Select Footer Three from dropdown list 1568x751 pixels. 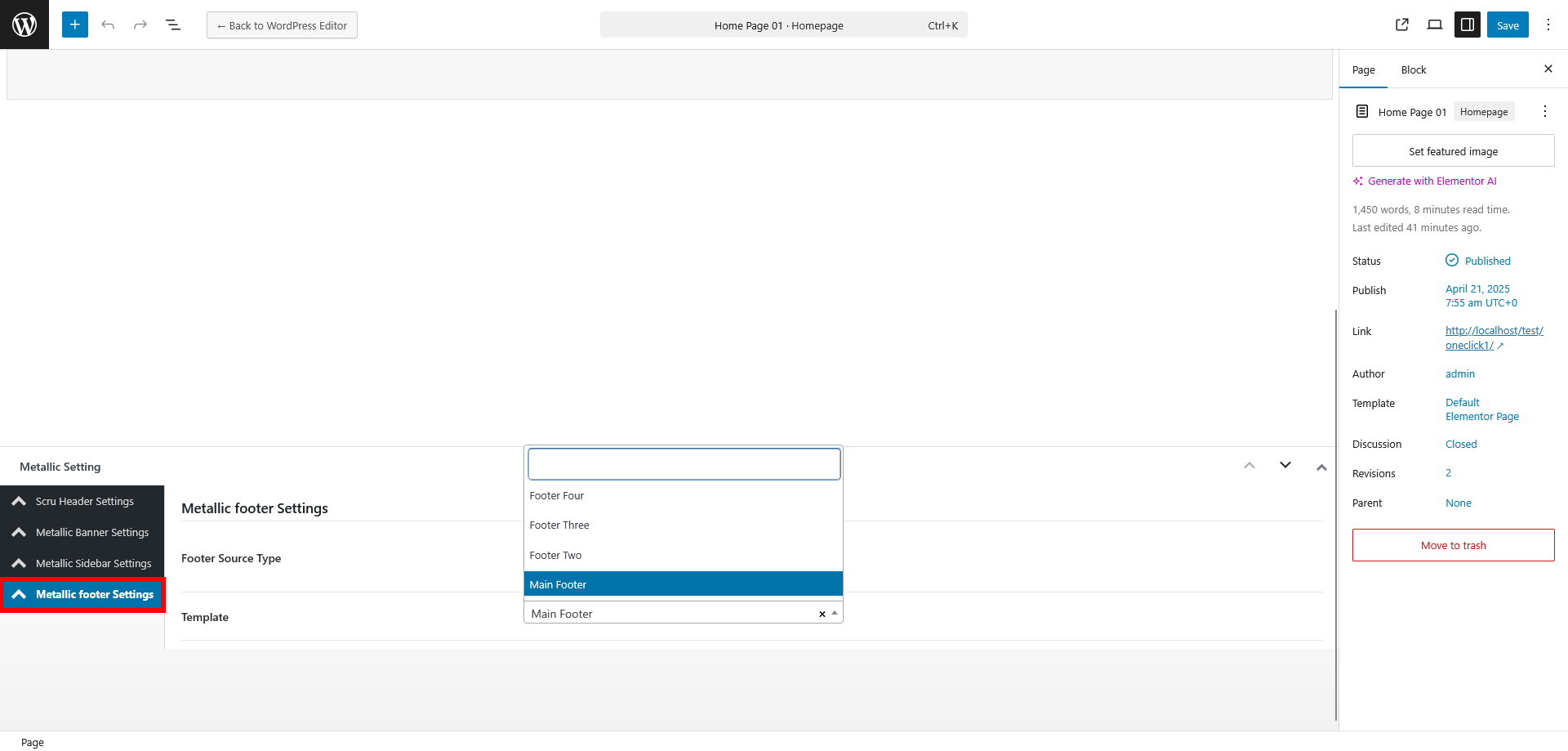tap(559, 525)
